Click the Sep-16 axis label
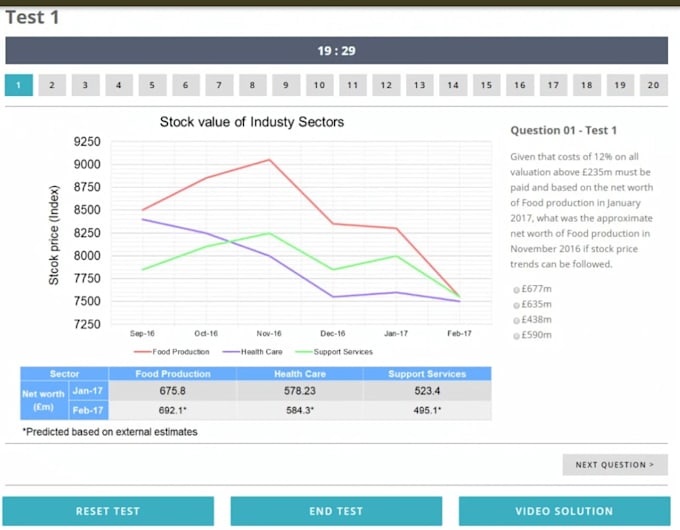This screenshot has height=530, width=680. (142, 334)
